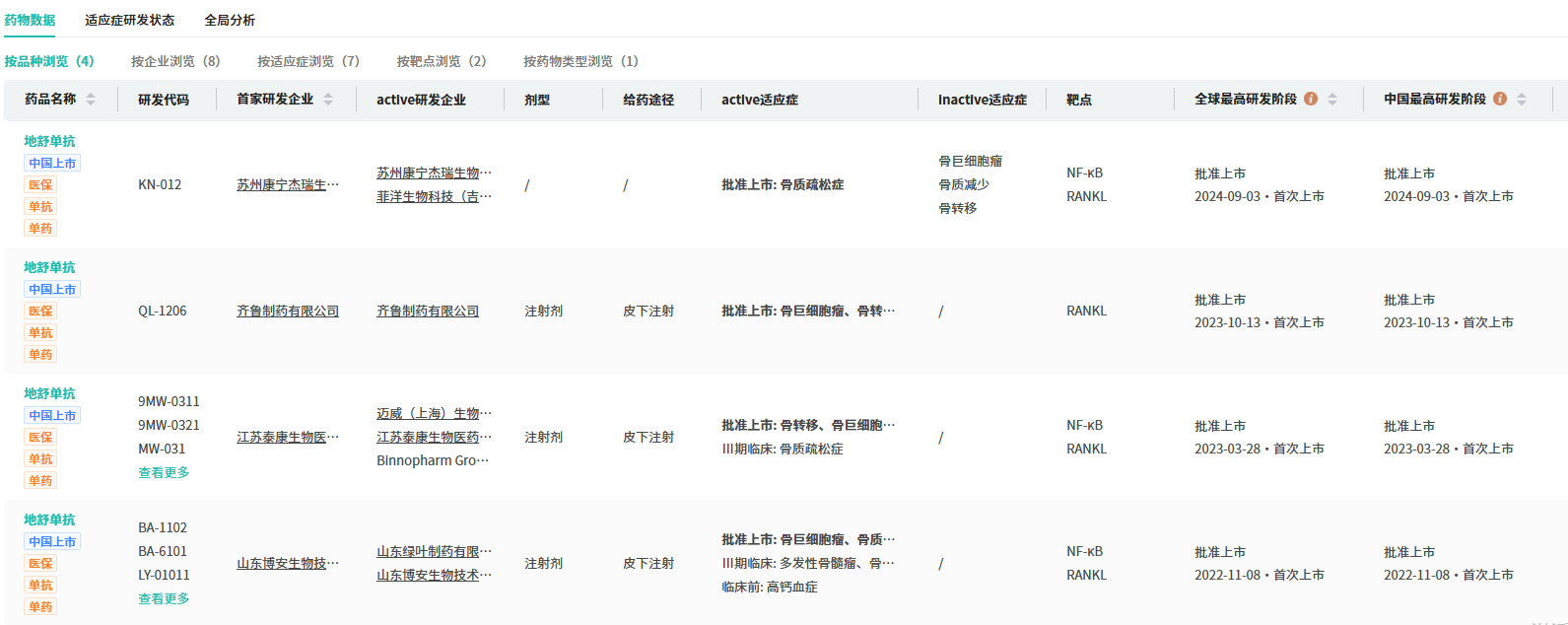Click 骨质减少 inactive indication
This screenshot has width=1568, height=625.
pos(964,184)
